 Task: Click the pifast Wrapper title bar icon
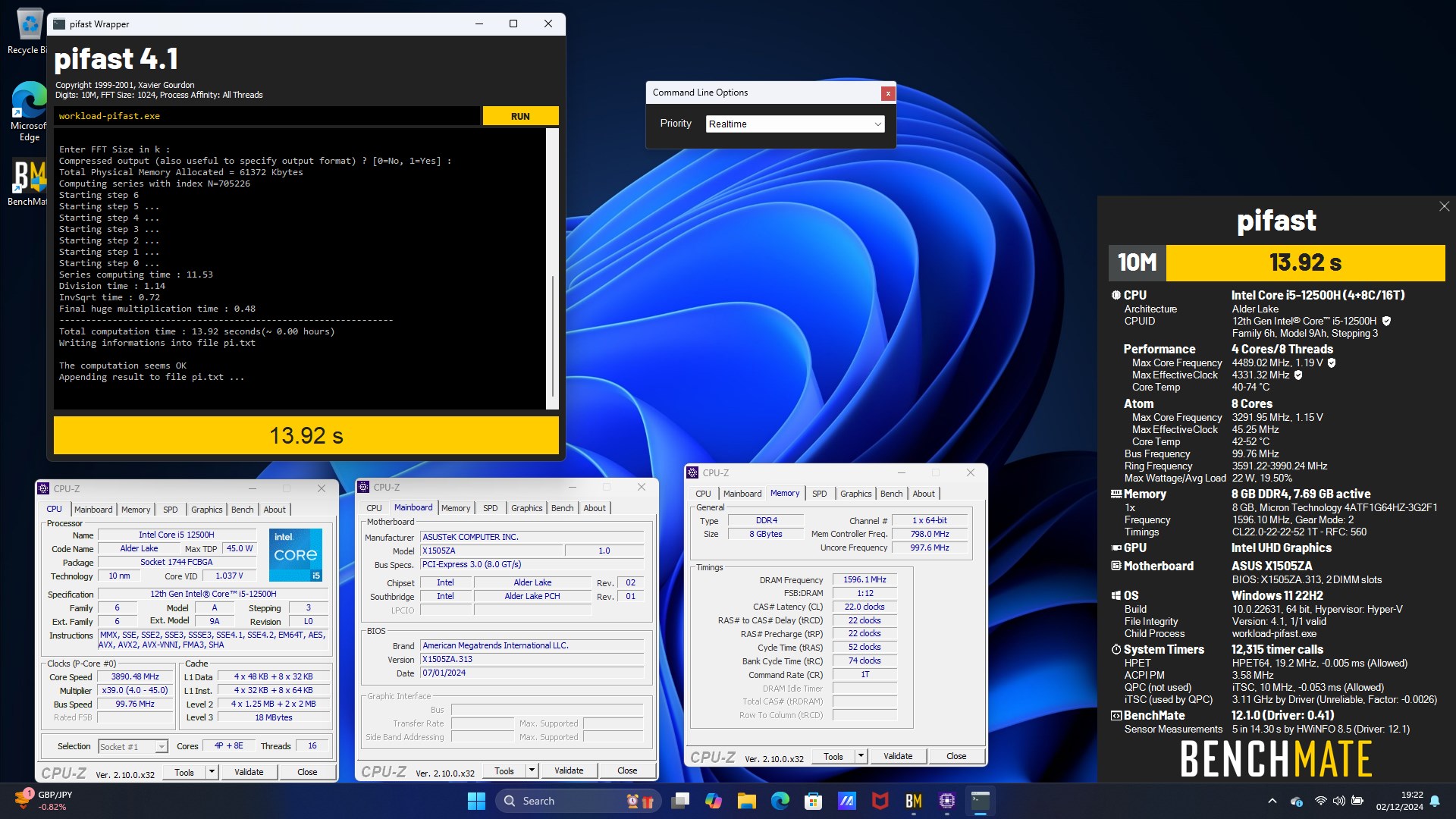pyautogui.click(x=59, y=24)
